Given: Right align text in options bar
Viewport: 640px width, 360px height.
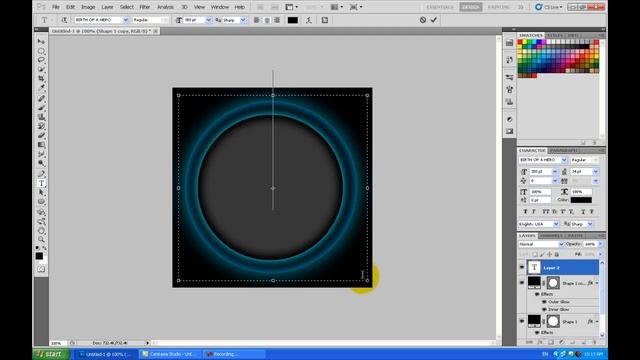Looking at the screenshot, I should coord(277,20).
